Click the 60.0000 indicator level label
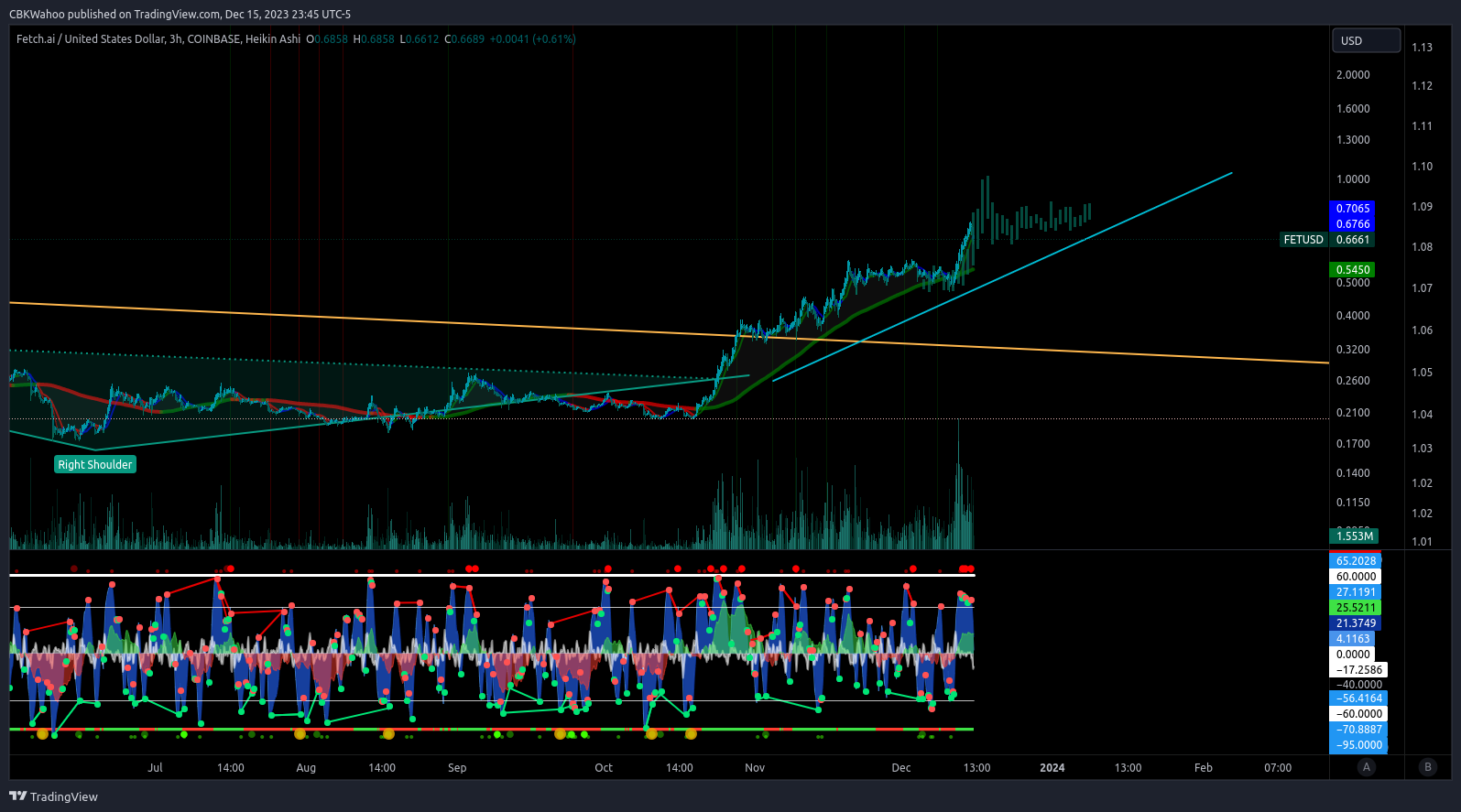 point(1356,577)
